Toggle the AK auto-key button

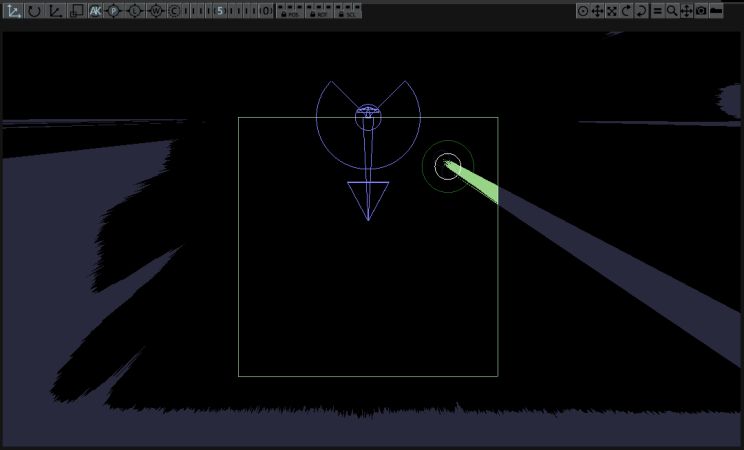(x=95, y=11)
